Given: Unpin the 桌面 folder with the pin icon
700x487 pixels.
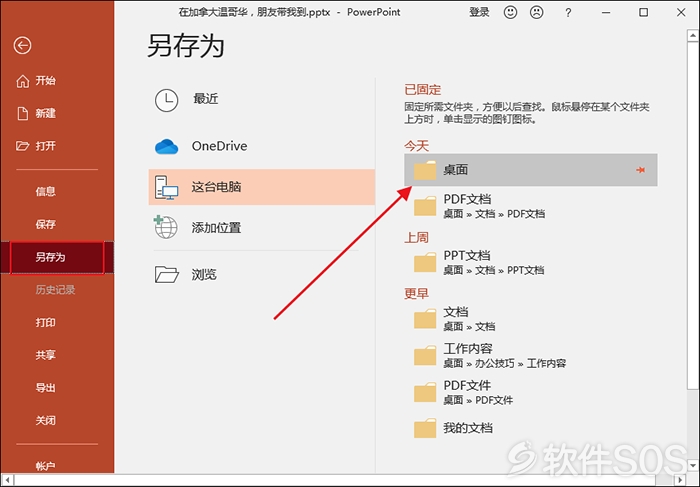Looking at the screenshot, I should (641, 170).
